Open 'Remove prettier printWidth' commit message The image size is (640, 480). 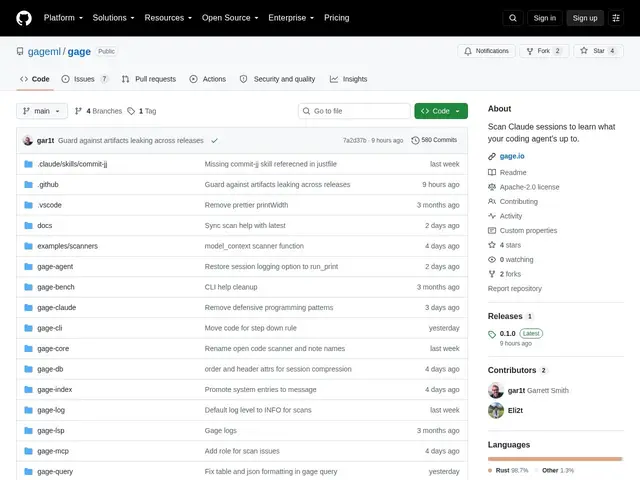247,205
